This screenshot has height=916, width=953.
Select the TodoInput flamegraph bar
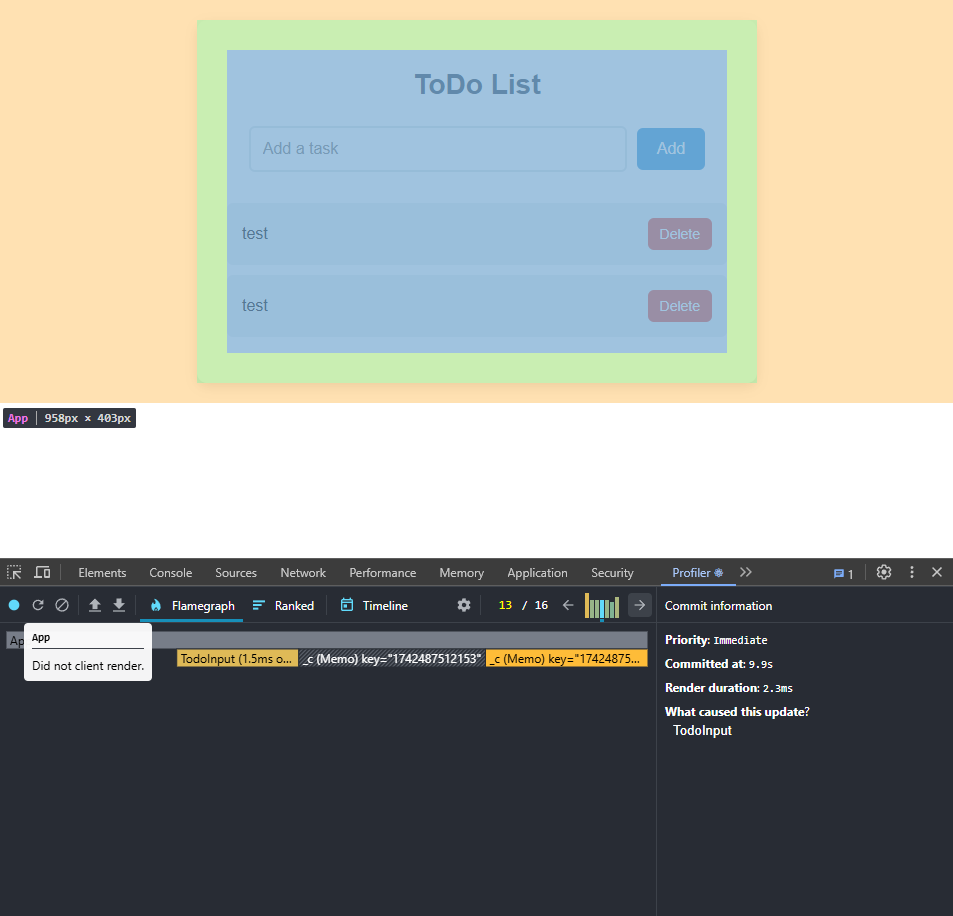tap(236, 658)
